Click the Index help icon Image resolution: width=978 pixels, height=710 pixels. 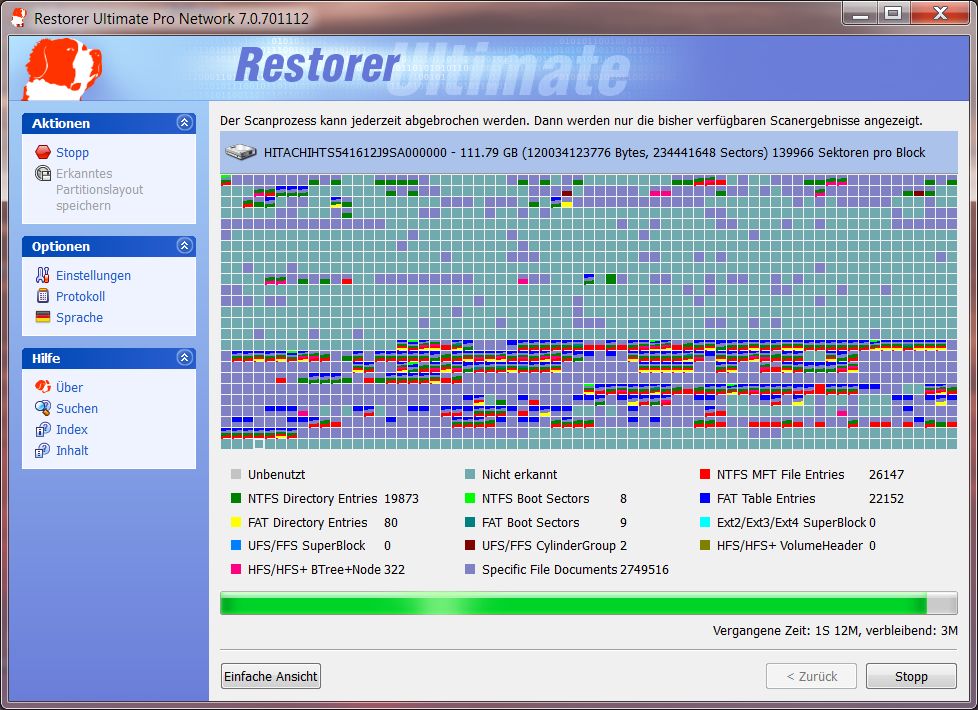[x=42, y=429]
